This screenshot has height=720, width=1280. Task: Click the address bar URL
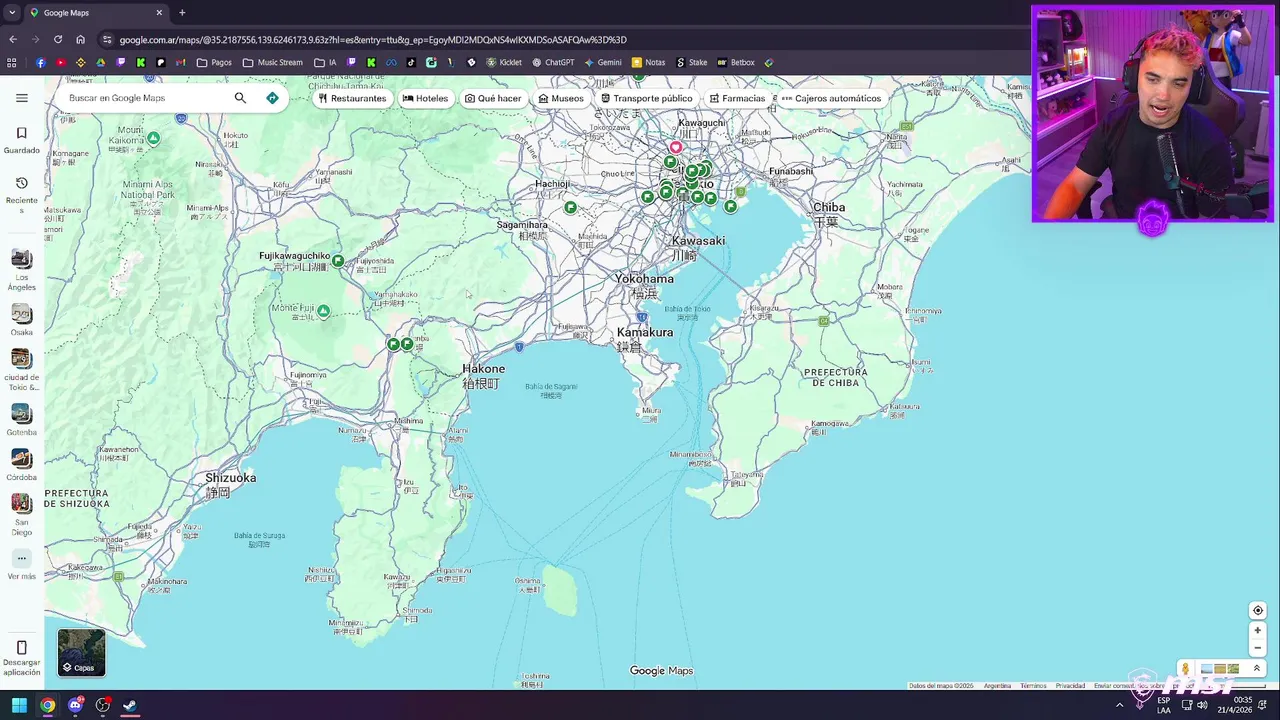pyautogui.click(x=373, y=40)
